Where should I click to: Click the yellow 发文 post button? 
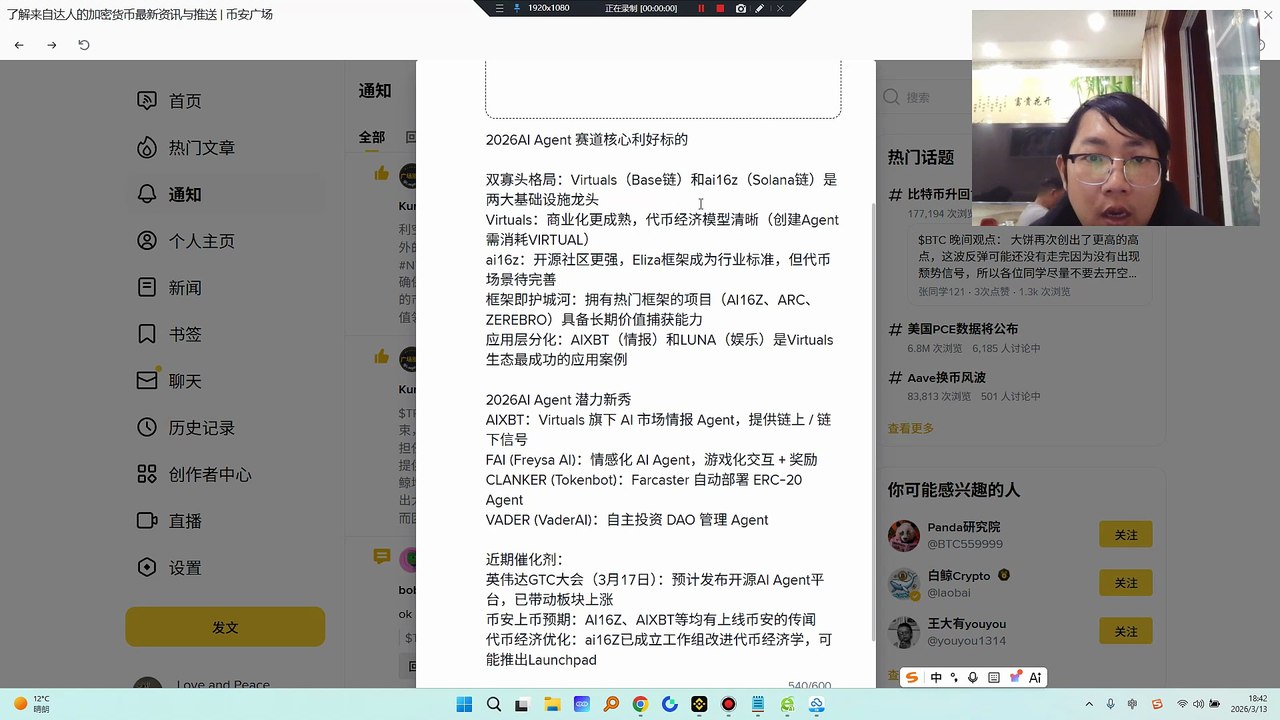225,627
